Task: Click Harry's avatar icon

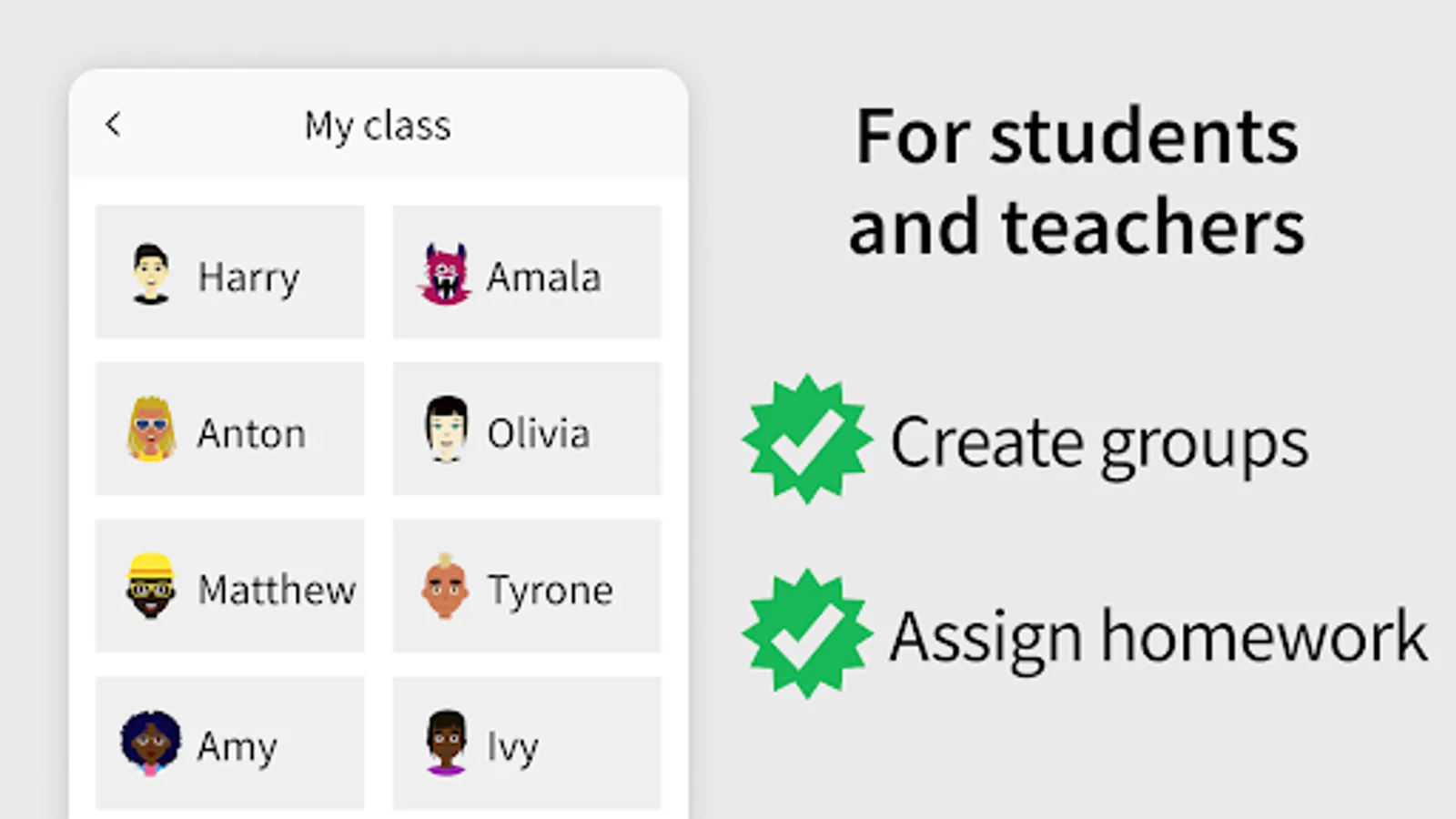Action: (150, 274)
